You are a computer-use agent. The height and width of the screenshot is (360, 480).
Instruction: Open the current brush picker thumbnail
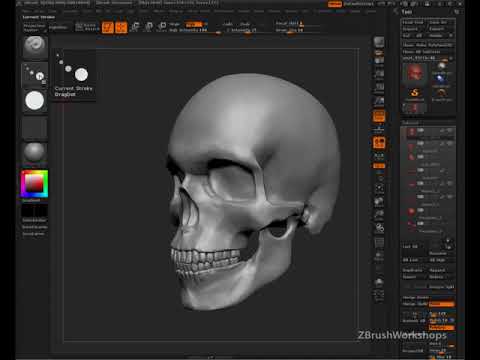click(x=35, y=47)
